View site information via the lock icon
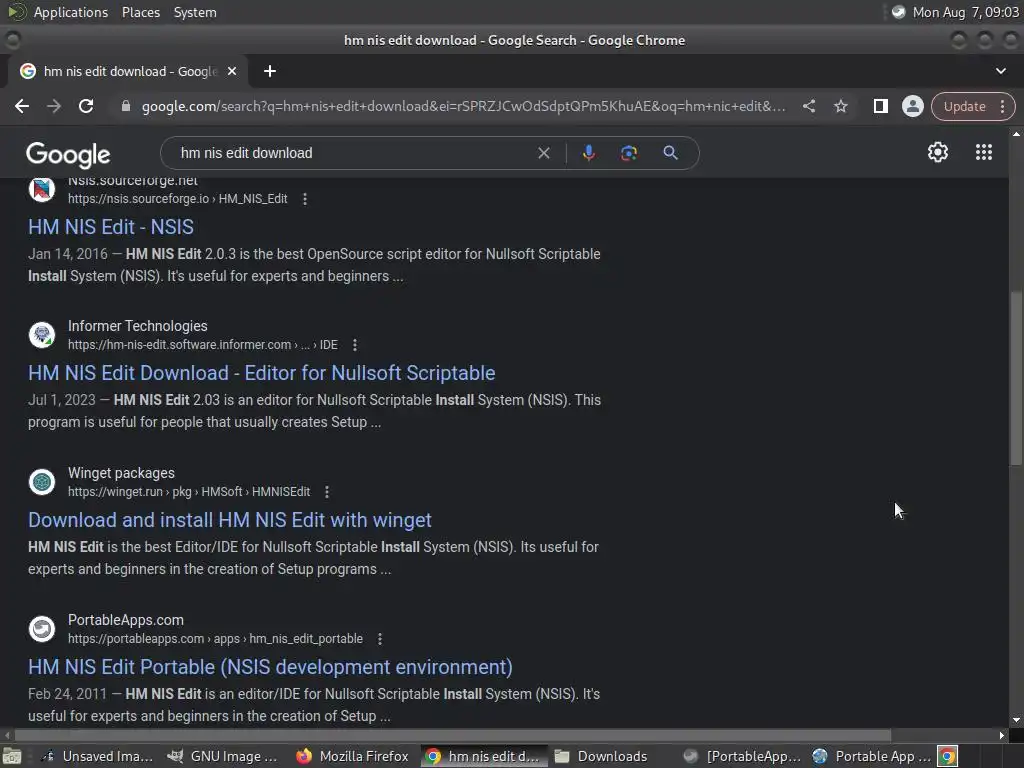This screenshot has height=768, width=1024. [x=126, y=106]
